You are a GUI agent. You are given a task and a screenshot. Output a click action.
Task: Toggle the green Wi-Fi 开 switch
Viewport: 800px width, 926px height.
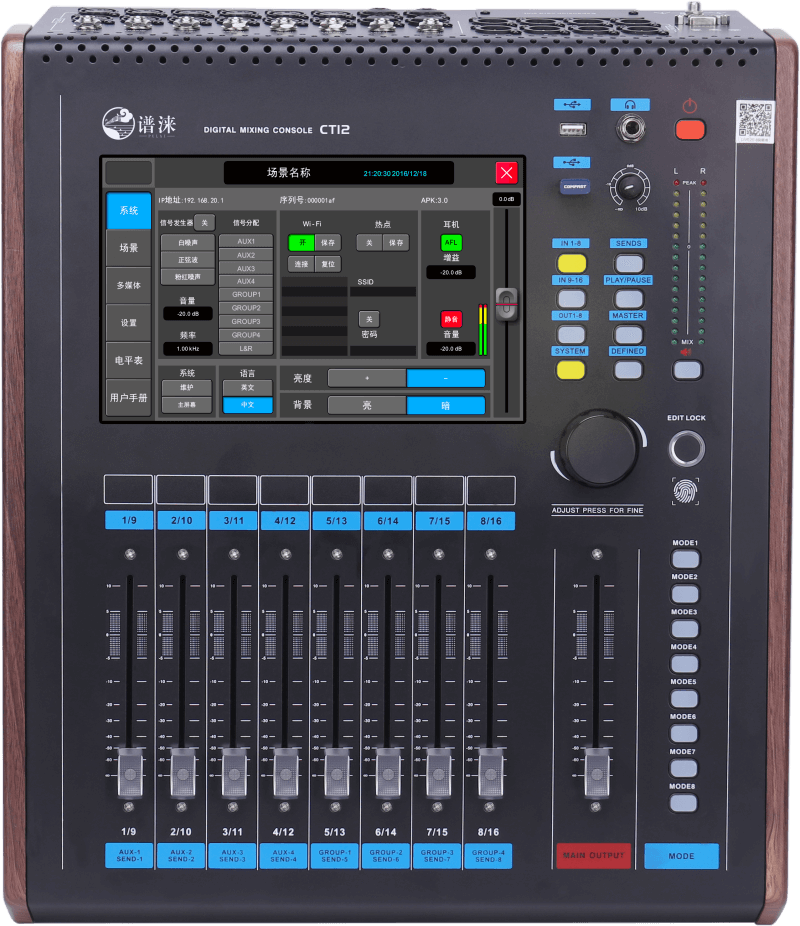[301, 242]
